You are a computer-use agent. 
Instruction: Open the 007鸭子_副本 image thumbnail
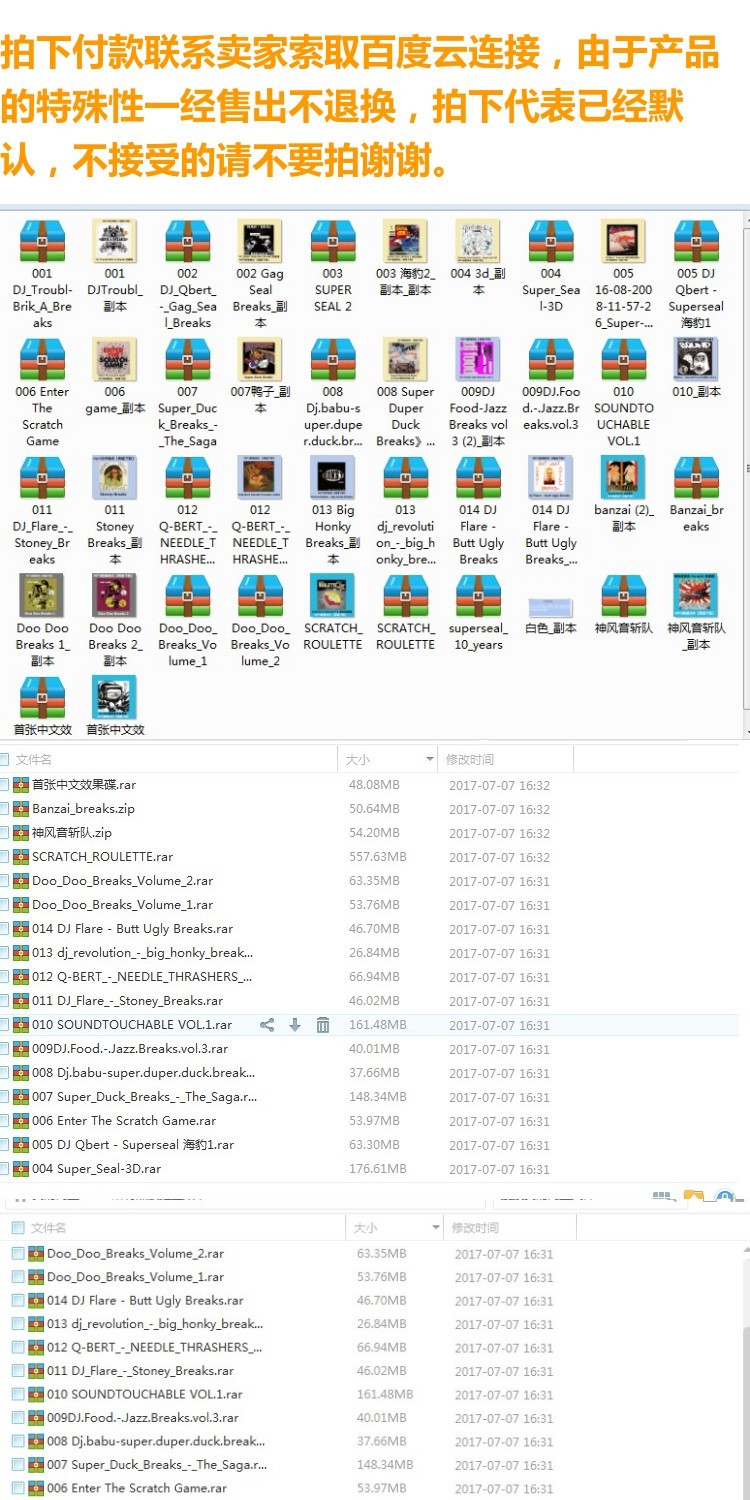260,360
